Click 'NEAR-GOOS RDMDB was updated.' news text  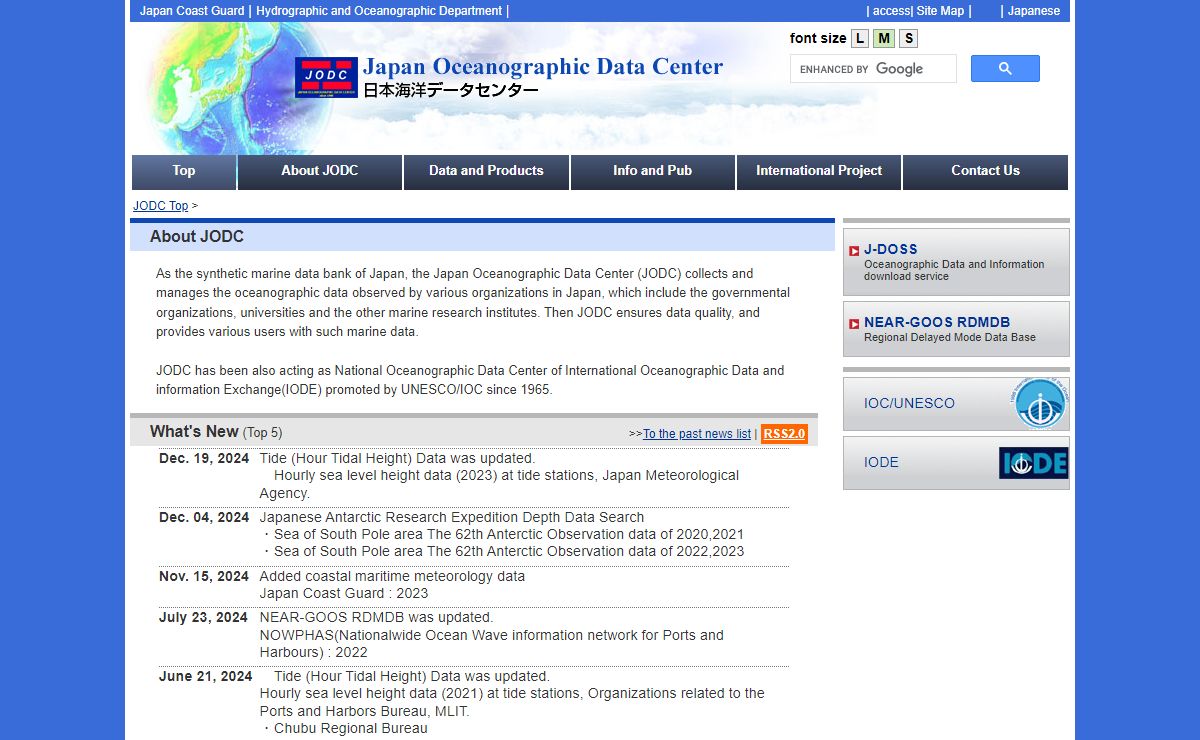pyautogui.click(x=376, y=617)
